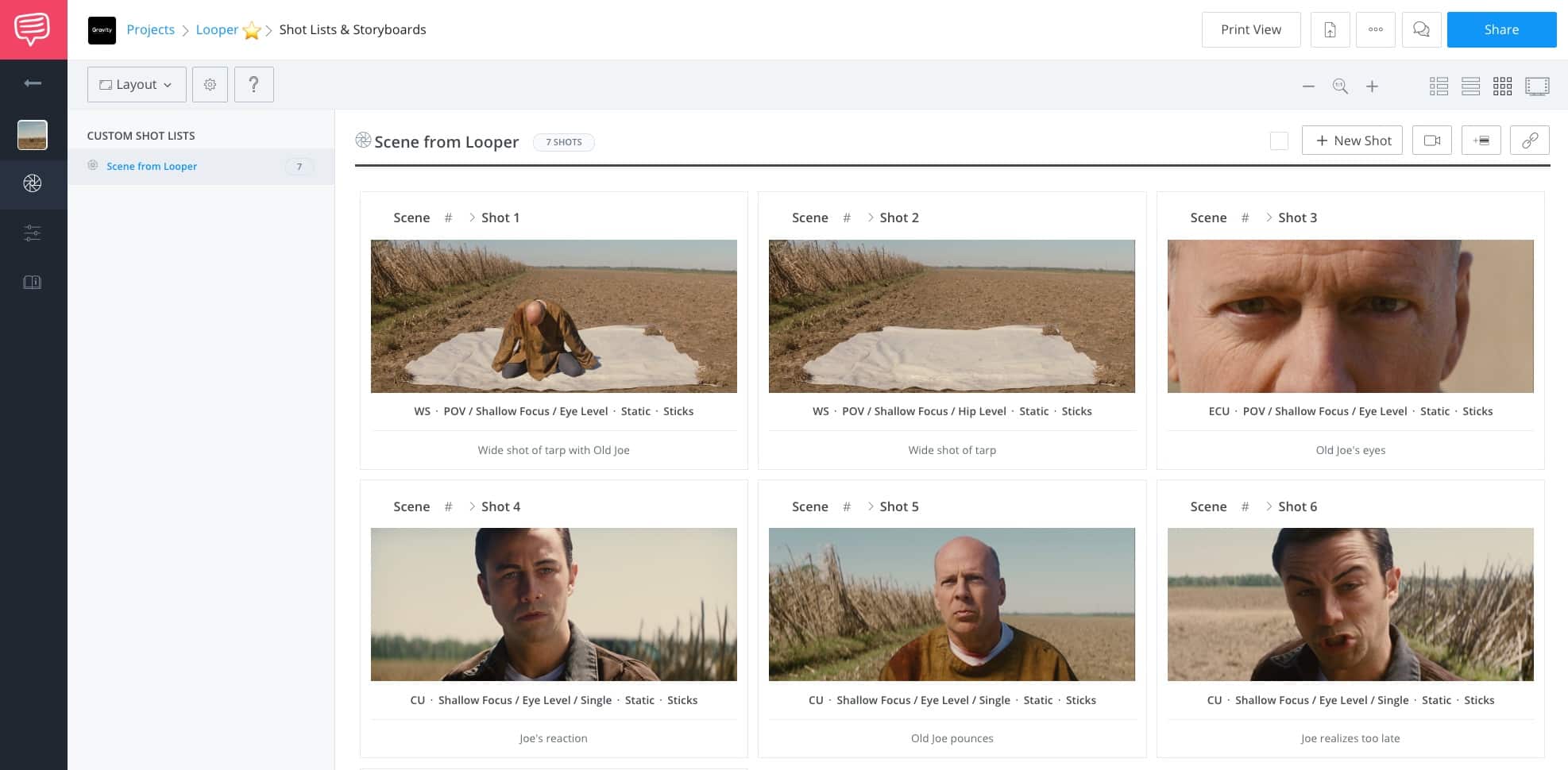The image size is (1568, 770).
Task: Zoom out with the minus icon
Action: pyautogui.click(x=1308, y=86)
